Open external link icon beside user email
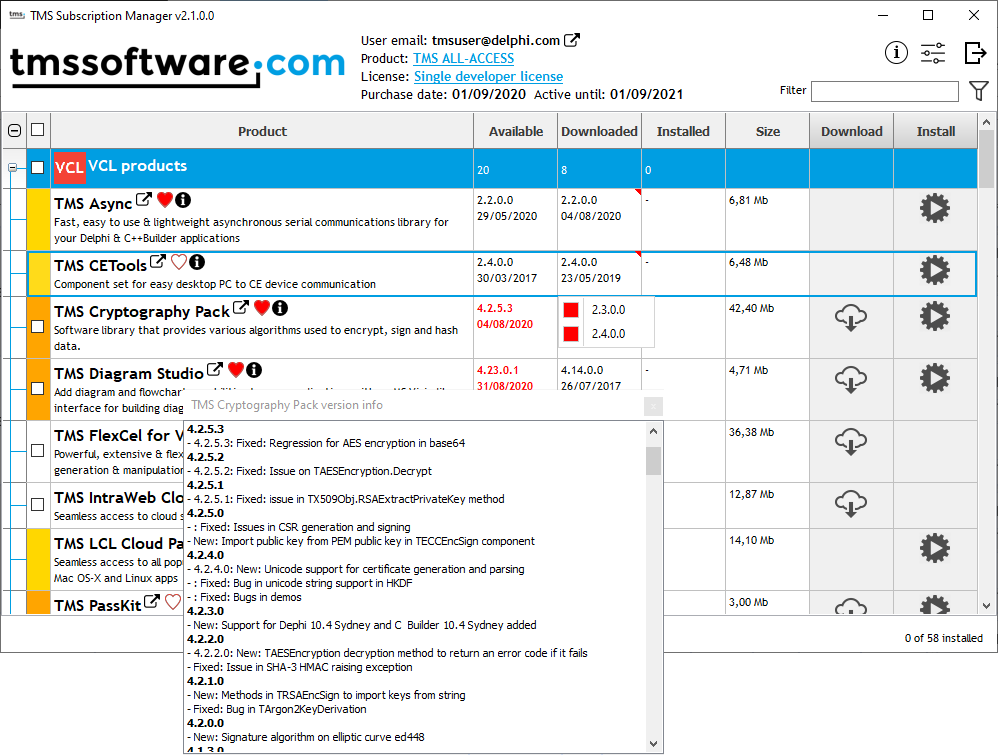 pyautogui.click(x=572, y=40)
